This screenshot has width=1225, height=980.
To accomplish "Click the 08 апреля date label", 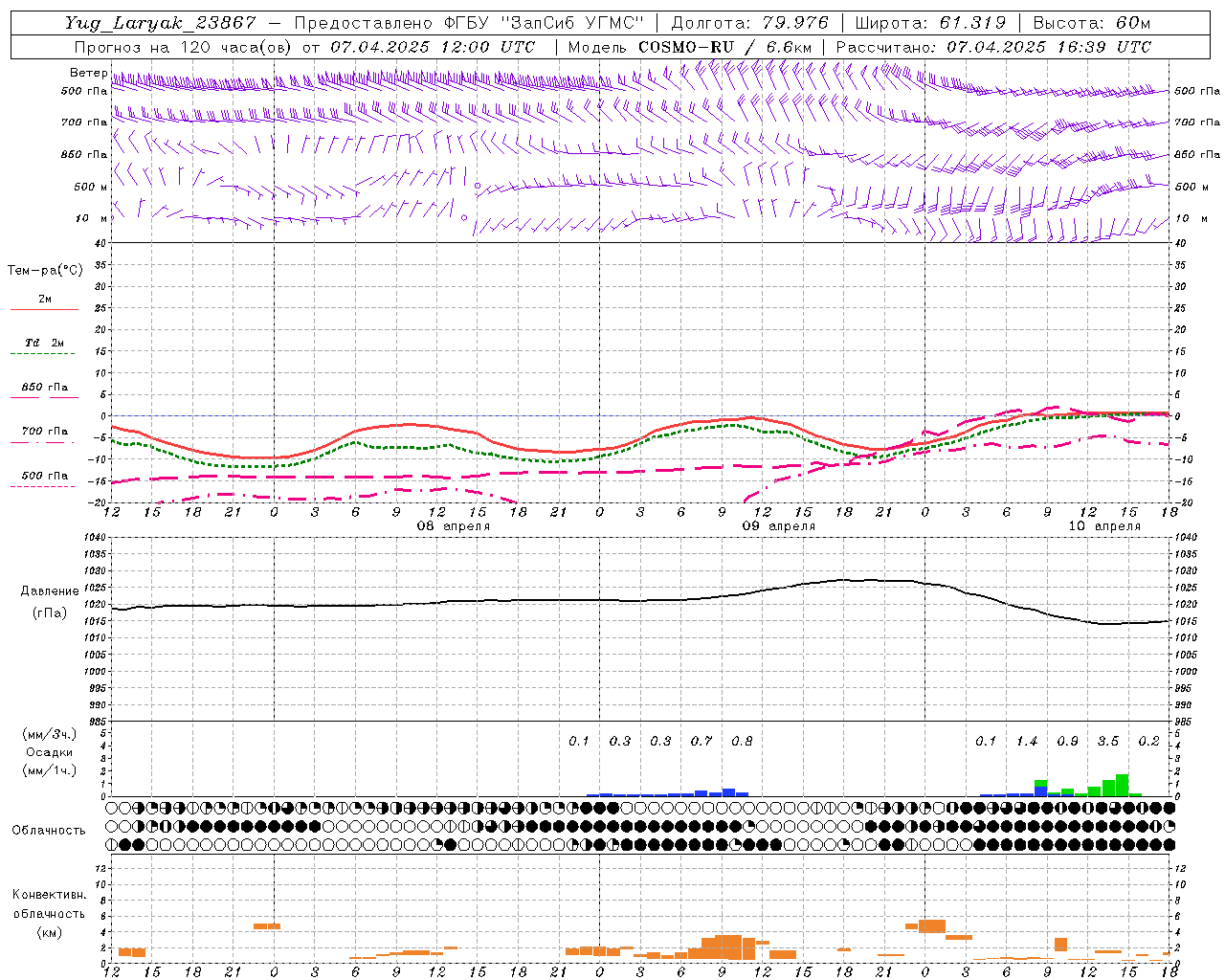I will point(454,526).
